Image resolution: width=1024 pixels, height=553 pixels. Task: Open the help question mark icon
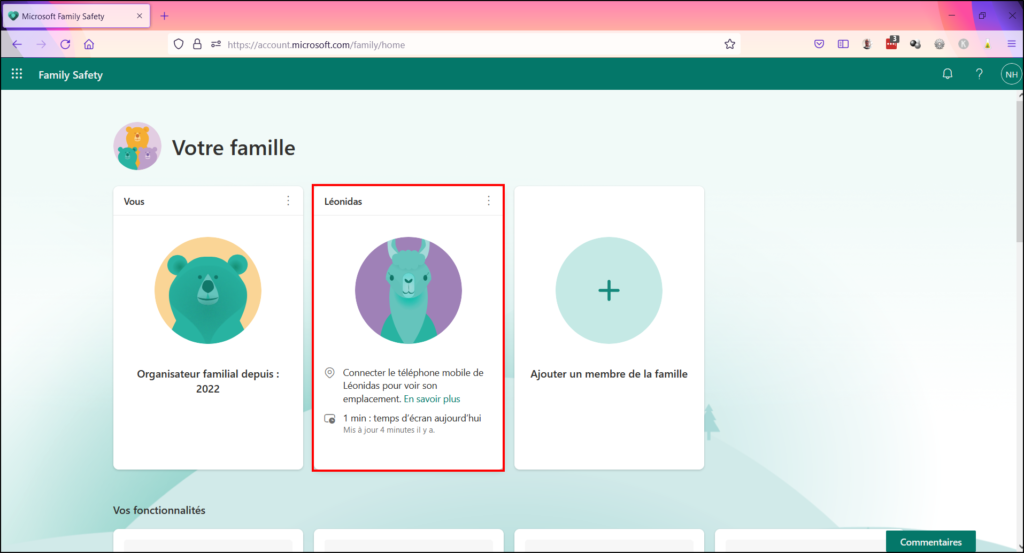(979, 74)
